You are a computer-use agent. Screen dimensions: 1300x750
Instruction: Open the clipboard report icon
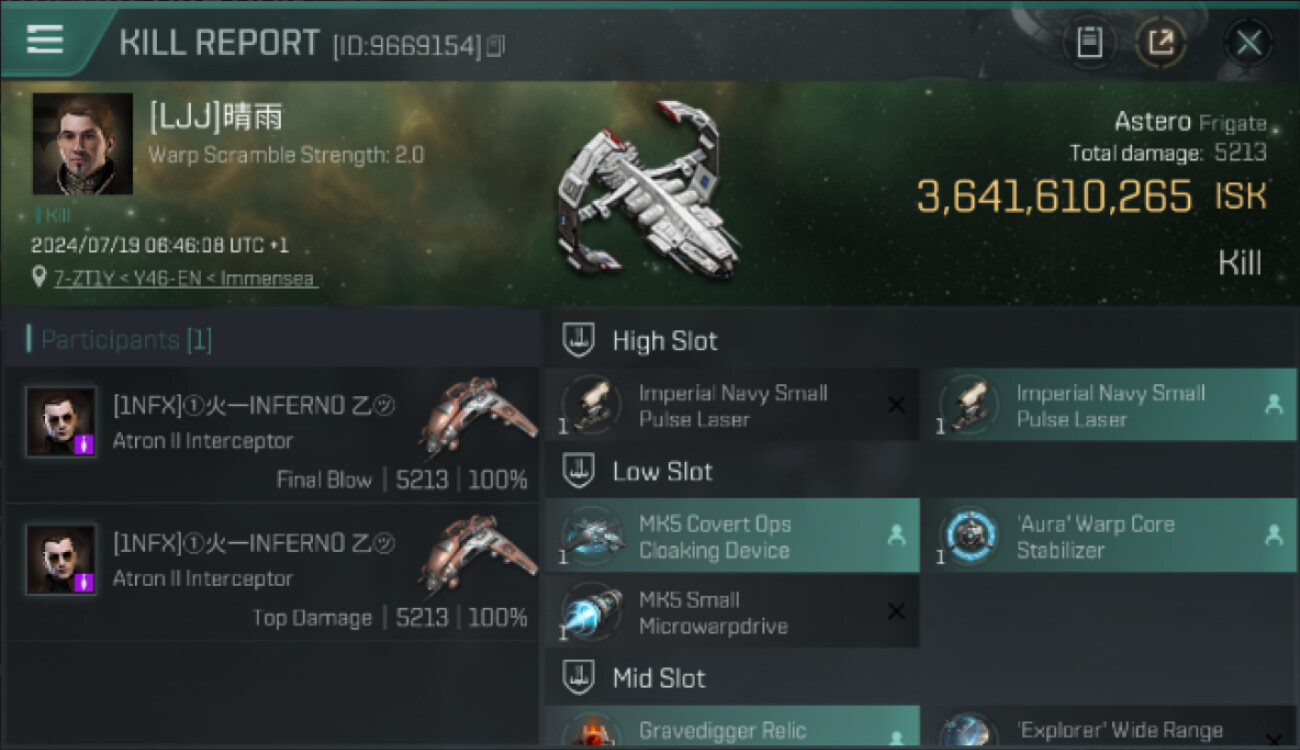click(x=1089, y=43)
